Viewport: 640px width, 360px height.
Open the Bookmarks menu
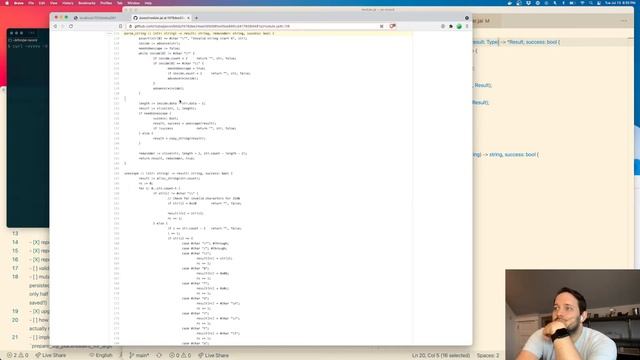tap(87, 3)
